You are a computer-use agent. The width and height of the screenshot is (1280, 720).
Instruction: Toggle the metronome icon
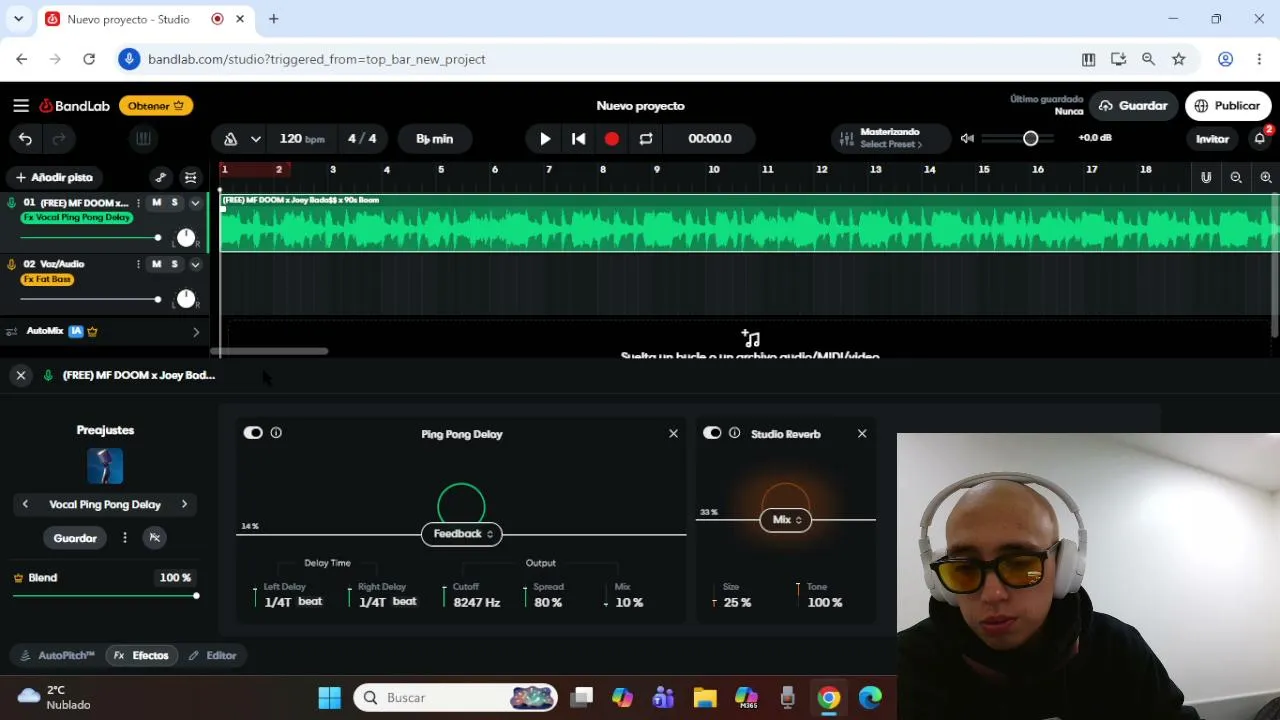point(231,139)
